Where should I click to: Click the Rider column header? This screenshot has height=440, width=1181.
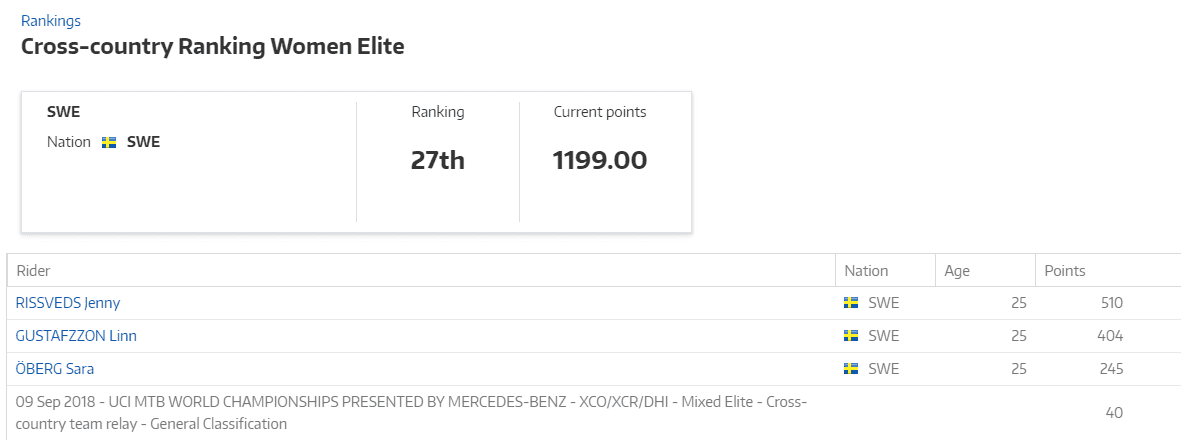[34, 271]
